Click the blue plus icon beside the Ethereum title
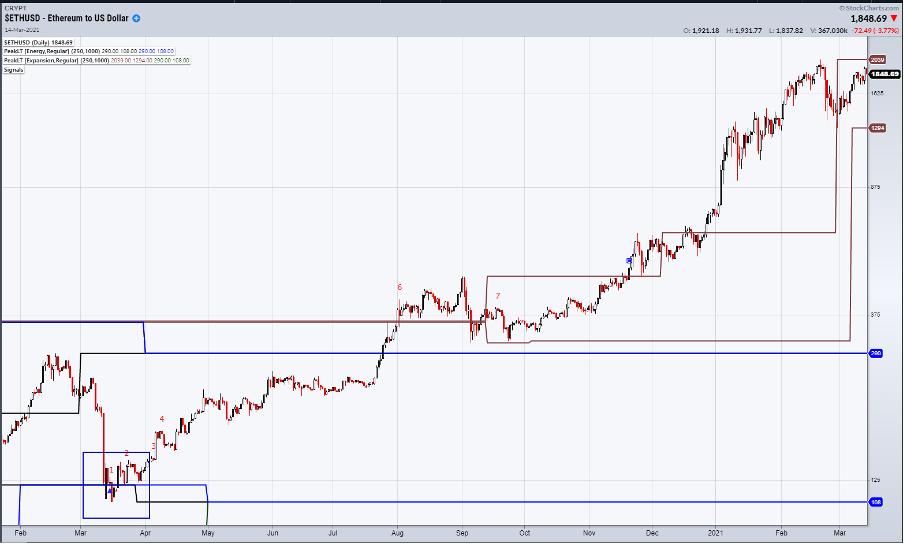 137,18
